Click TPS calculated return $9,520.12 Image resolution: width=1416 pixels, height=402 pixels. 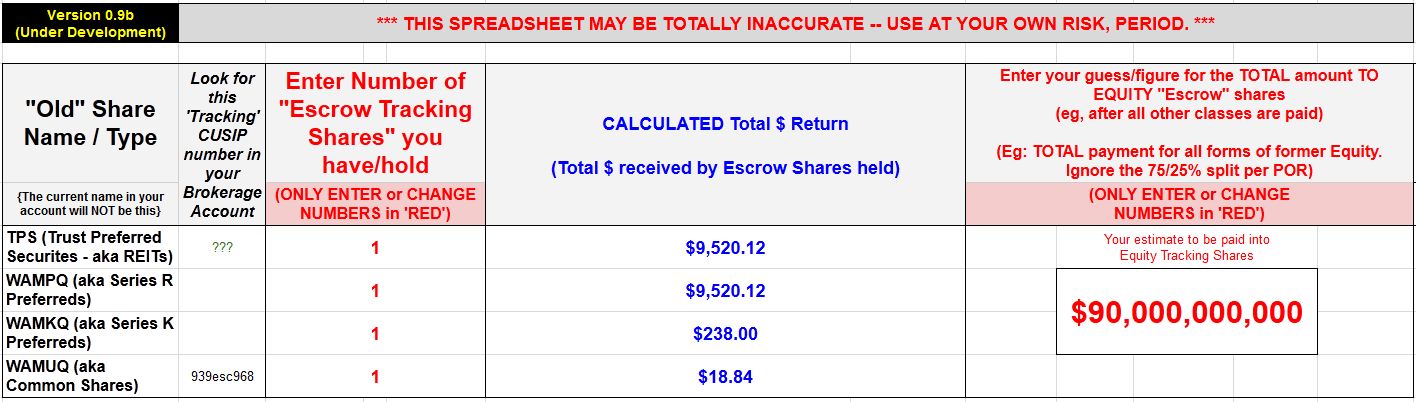(725, 248)
